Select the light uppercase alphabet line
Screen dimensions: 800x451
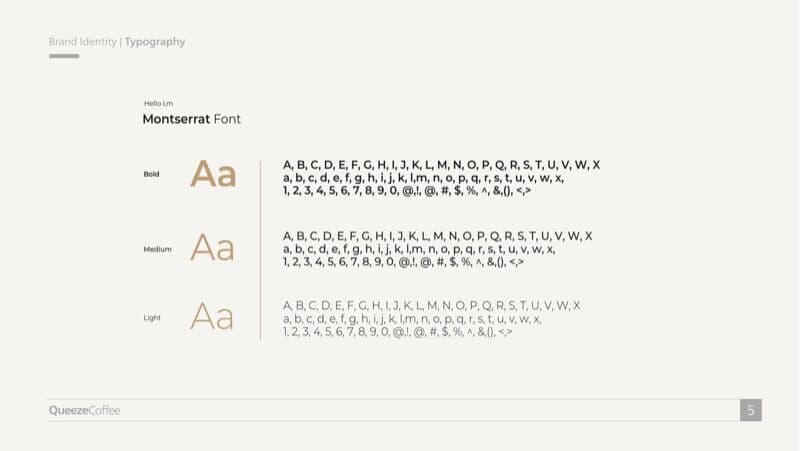[431, 305]
